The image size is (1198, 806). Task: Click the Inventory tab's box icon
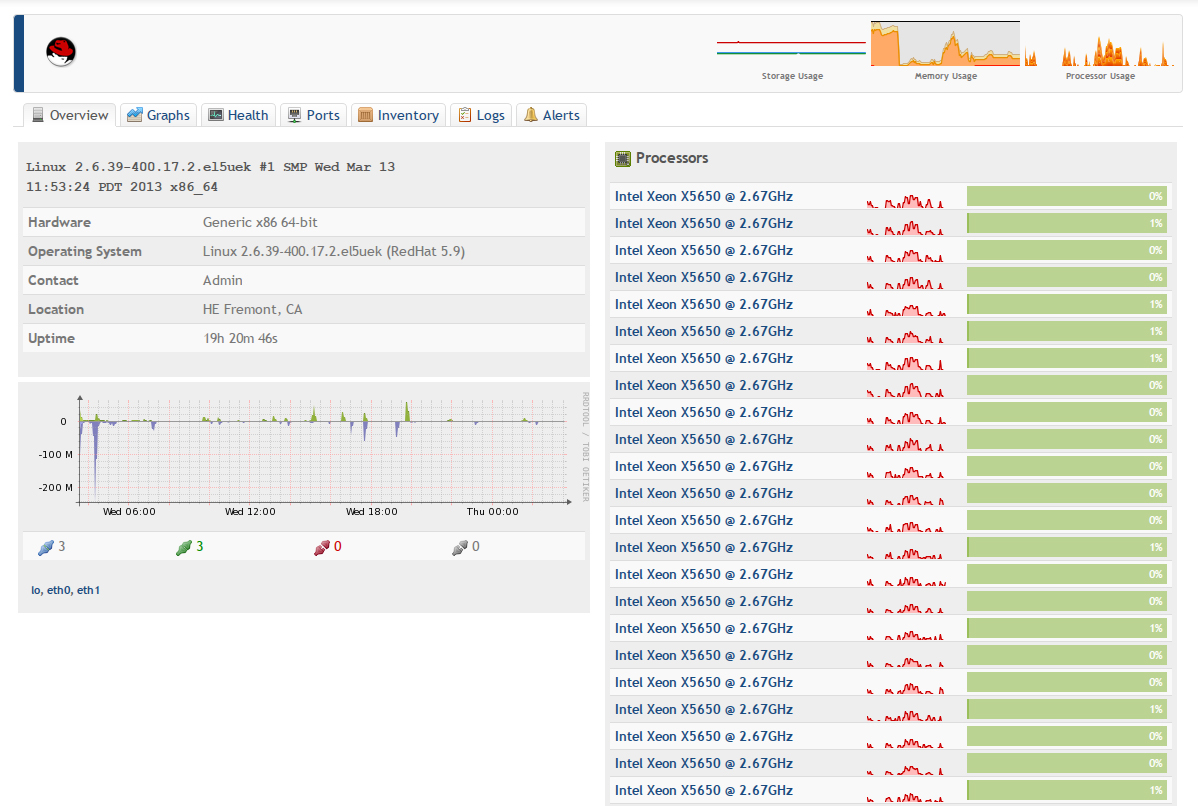[365, 115]
